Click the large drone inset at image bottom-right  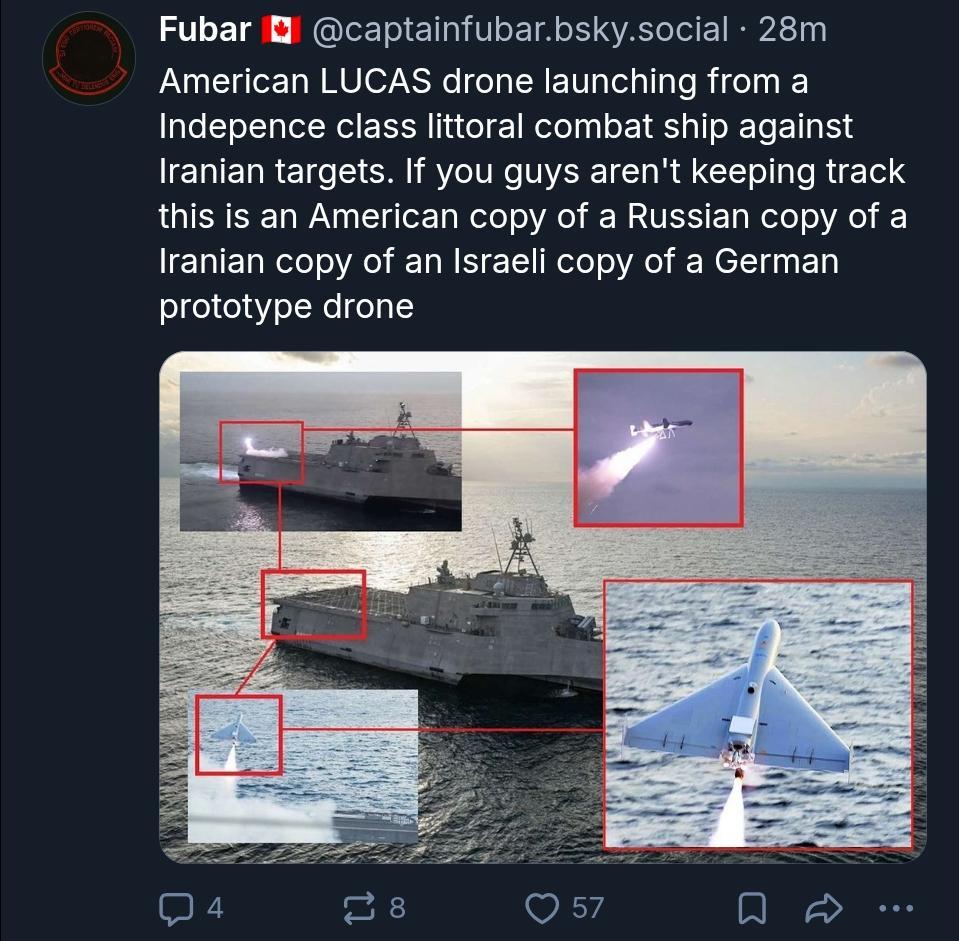(x=758, y=714)
